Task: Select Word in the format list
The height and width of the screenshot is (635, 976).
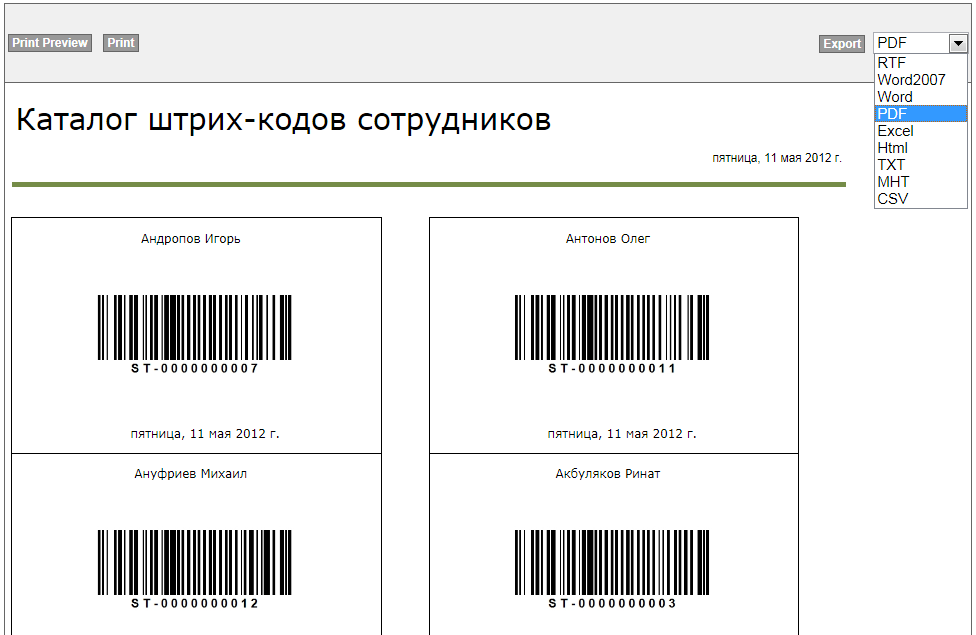Action: point(921,97)
